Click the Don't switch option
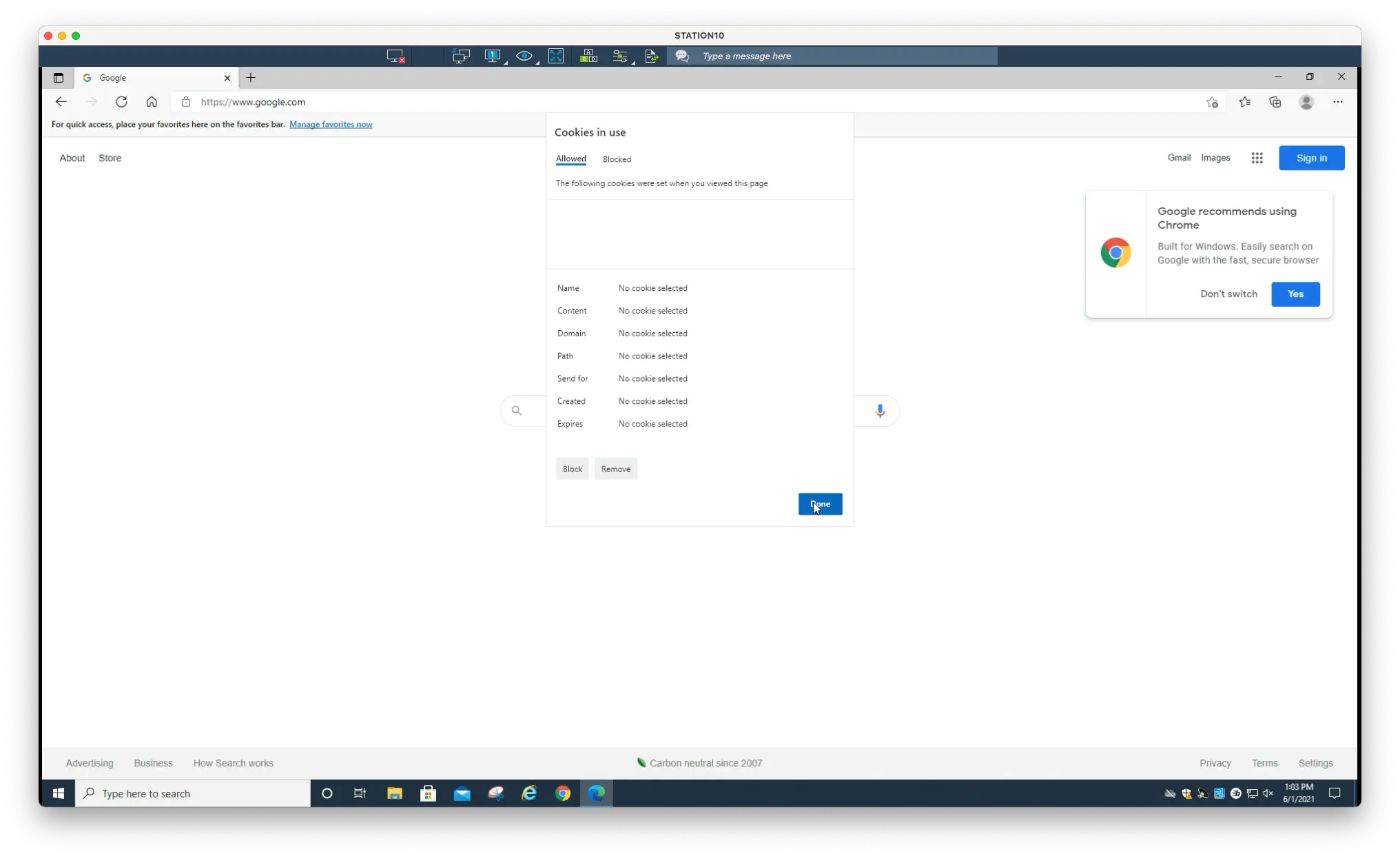The height and width of the screenshot is (858, 1400). 1228,294
